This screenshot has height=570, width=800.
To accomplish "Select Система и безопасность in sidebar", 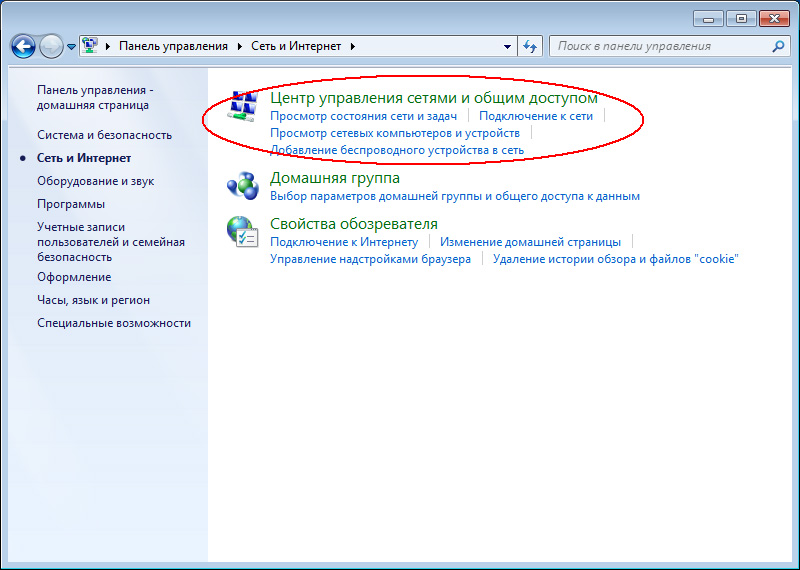I will pos(105,135).
